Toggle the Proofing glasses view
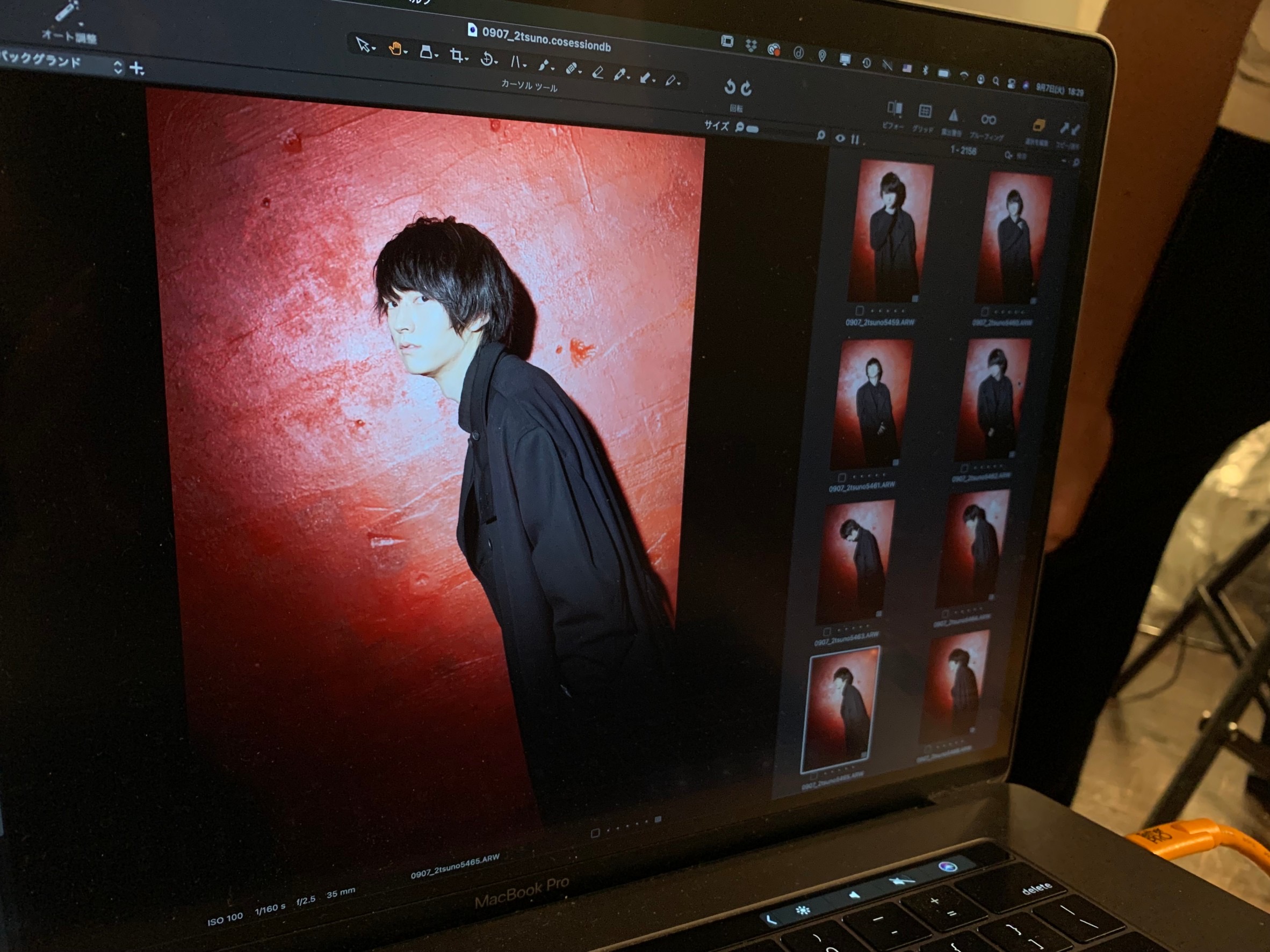This screenshot has width=1270, height=952. [x=988, y=119]
